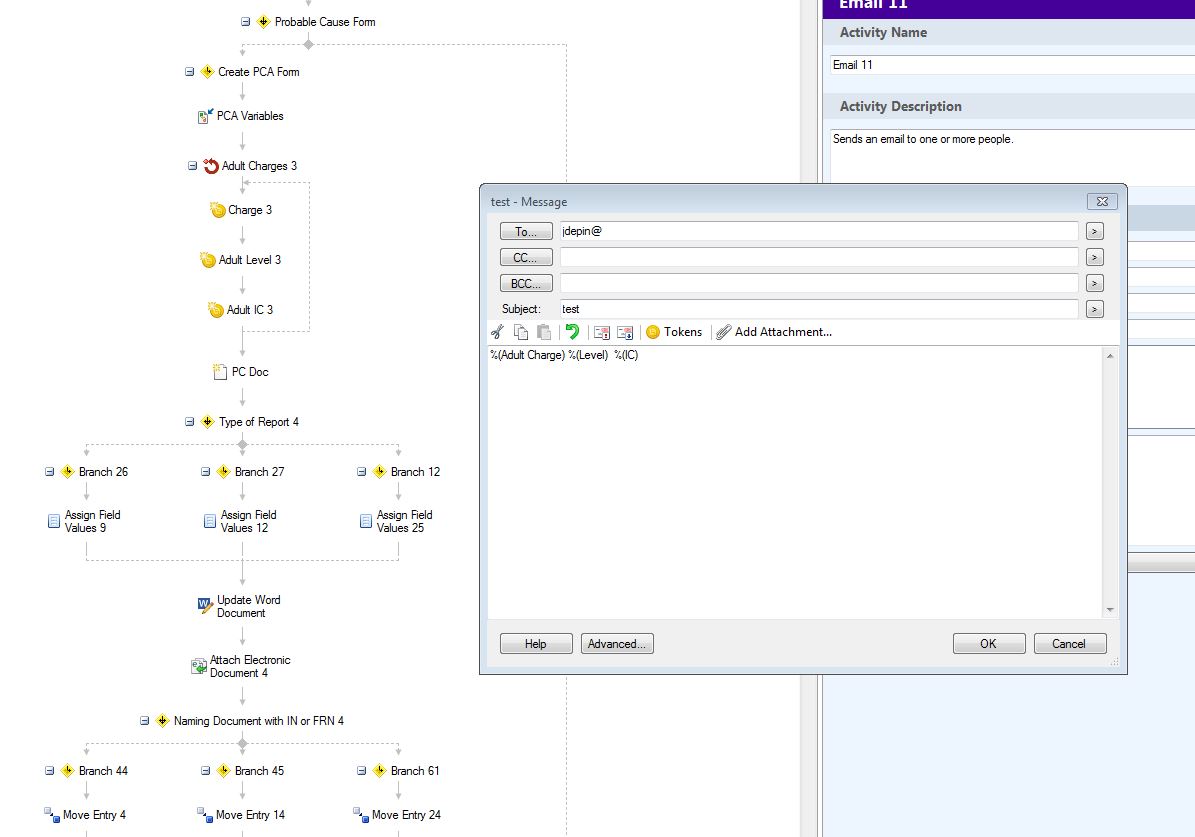This screenshot has height=837, width=1195.
Task: Collapse Branch 61 expander
Action: 361,771
